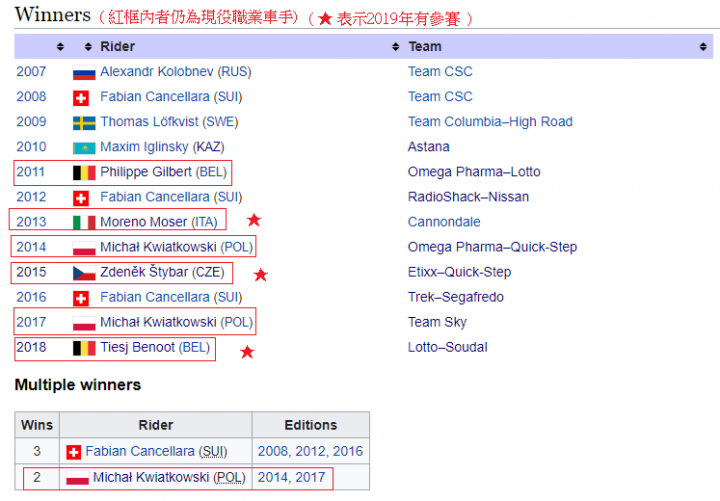Screen dimensions: 720x501
Task: Open the 2011 edition link
Action: (x=31, y=172)
